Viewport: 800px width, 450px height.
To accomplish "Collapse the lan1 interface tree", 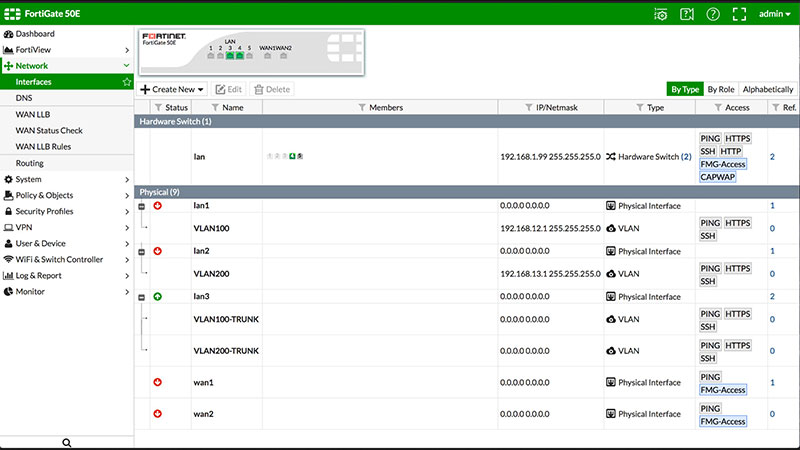I will 142,206.
